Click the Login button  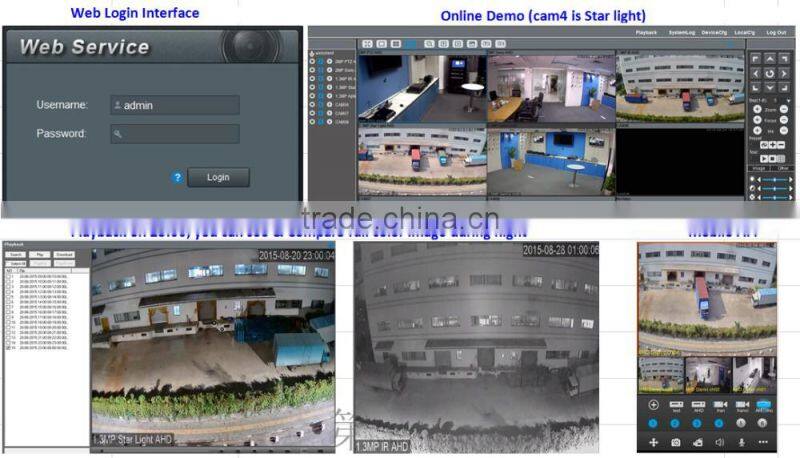coord(218,177)
